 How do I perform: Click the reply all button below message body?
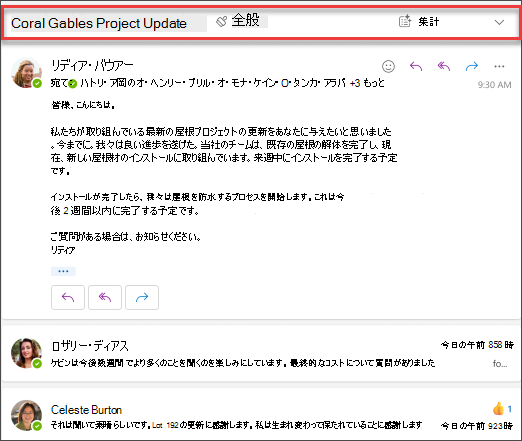point(105,297)
